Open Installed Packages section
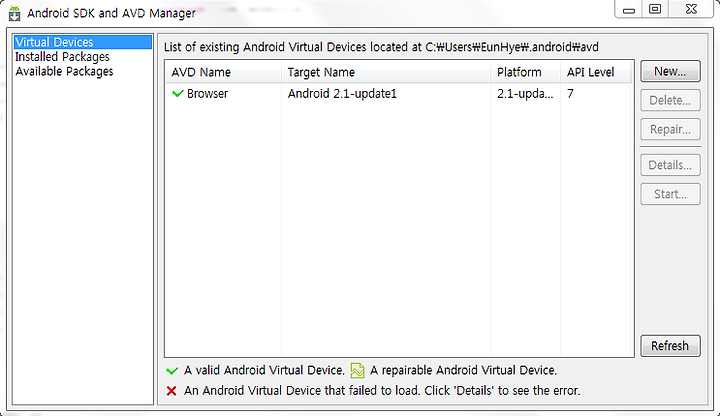The height and width of the screenshot is (416, 720). pos(62,57)
